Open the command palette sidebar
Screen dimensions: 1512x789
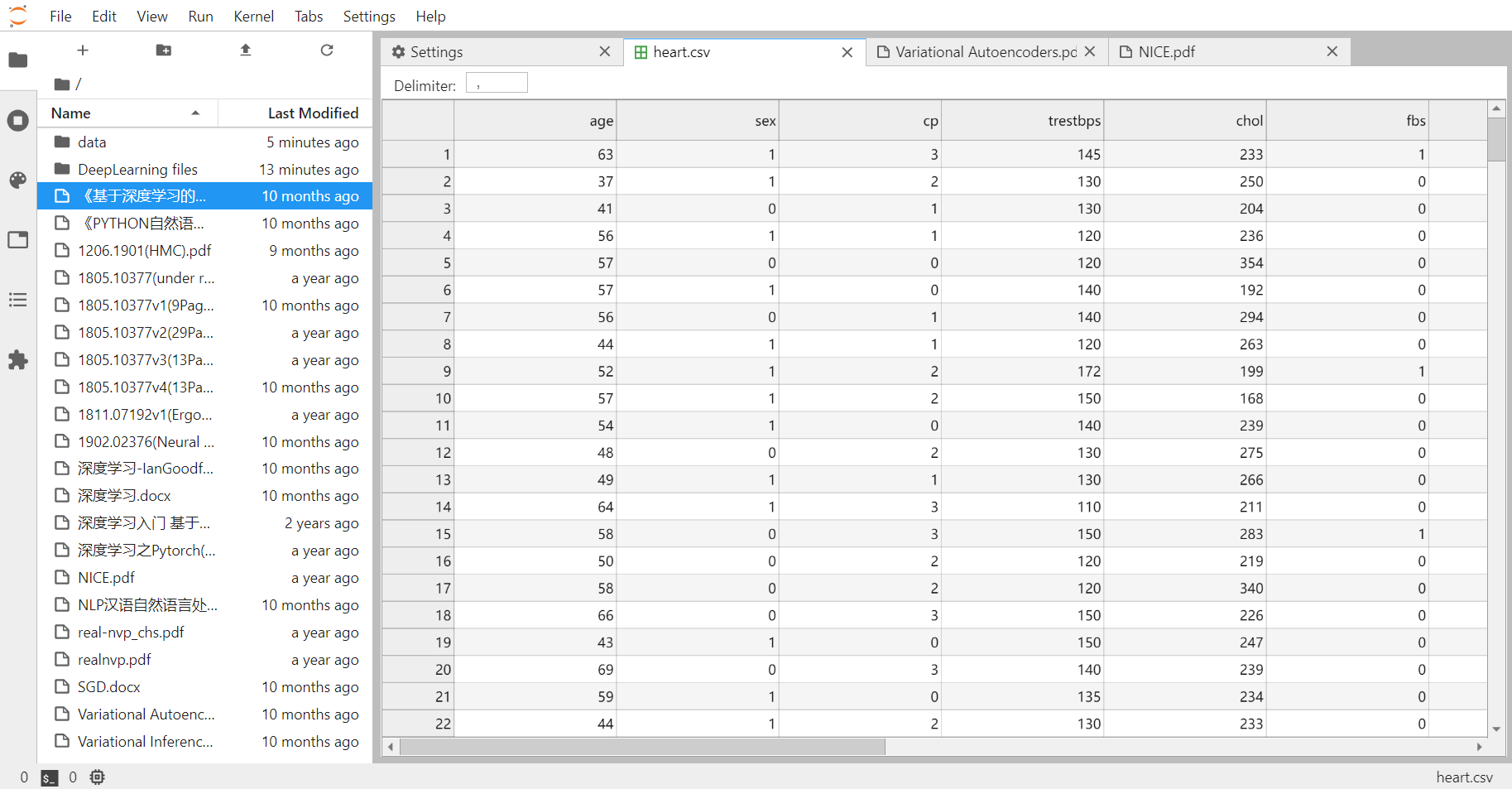coord(17,180)
